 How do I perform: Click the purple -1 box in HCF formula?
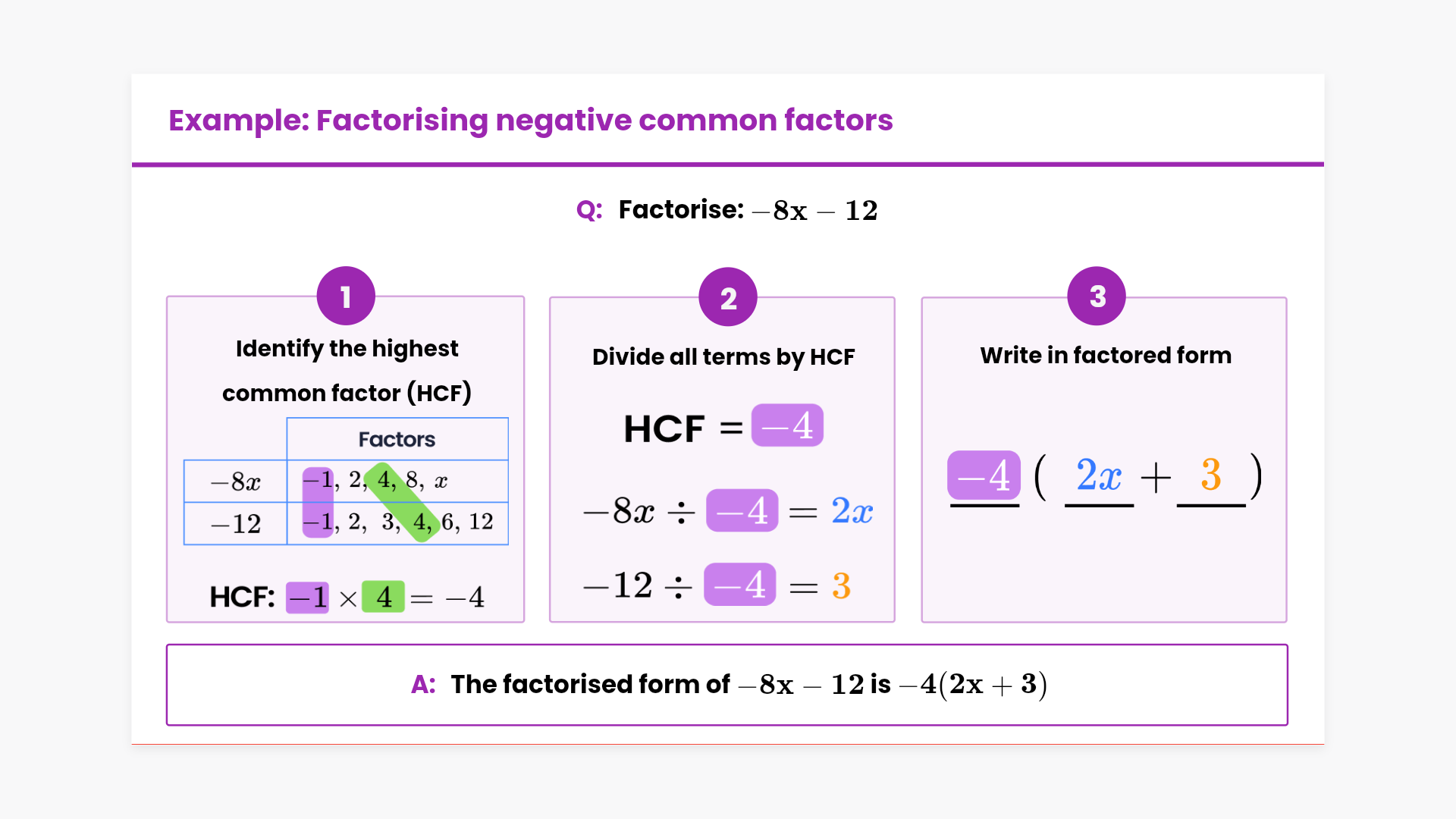coord(307,598)
